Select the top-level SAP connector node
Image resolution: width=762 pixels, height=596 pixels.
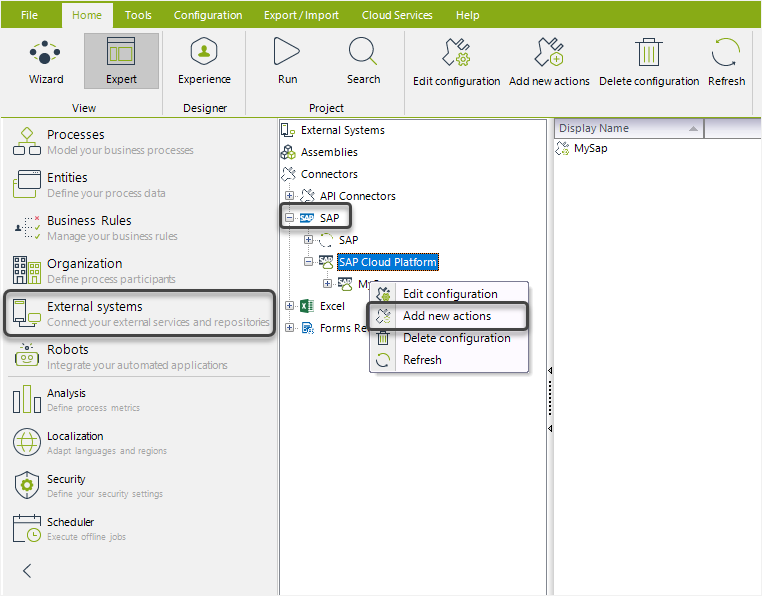click(x=329, y=218)
